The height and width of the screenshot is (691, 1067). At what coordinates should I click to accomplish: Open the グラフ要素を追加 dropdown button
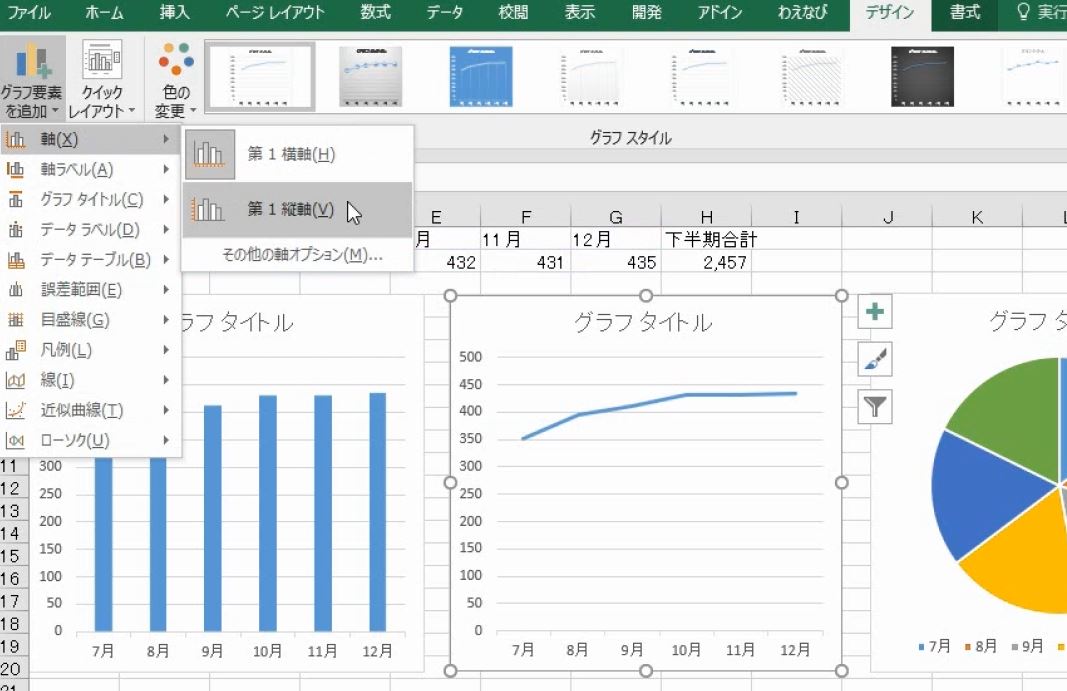(32, 79)
